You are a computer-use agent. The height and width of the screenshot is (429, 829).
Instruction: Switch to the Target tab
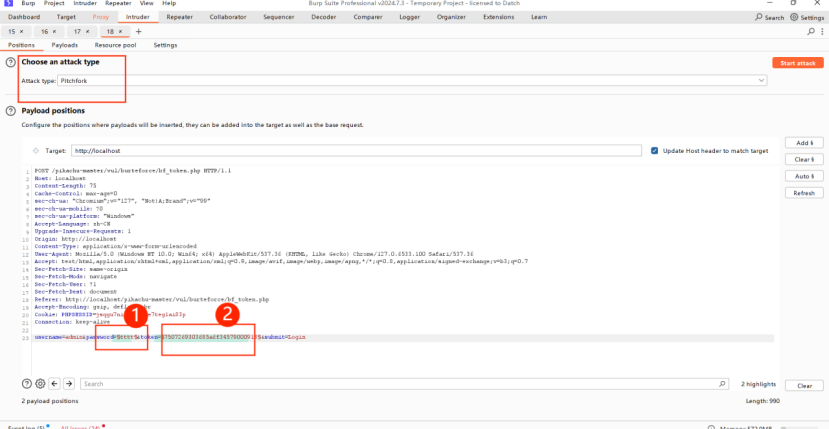[x=66, y=17]
